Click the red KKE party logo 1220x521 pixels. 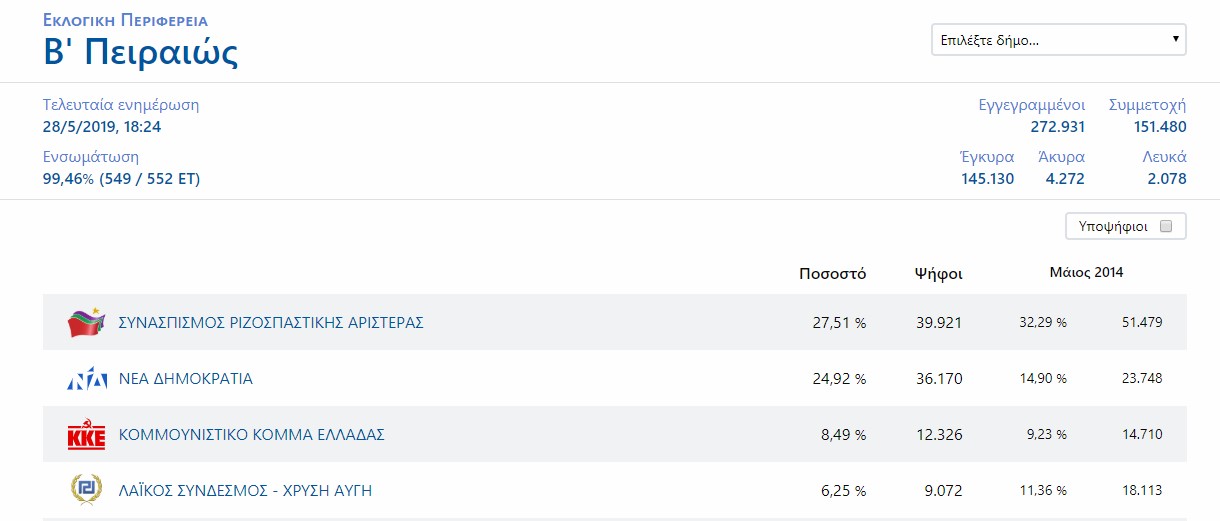pyautogui.click(x=86, y=435)
